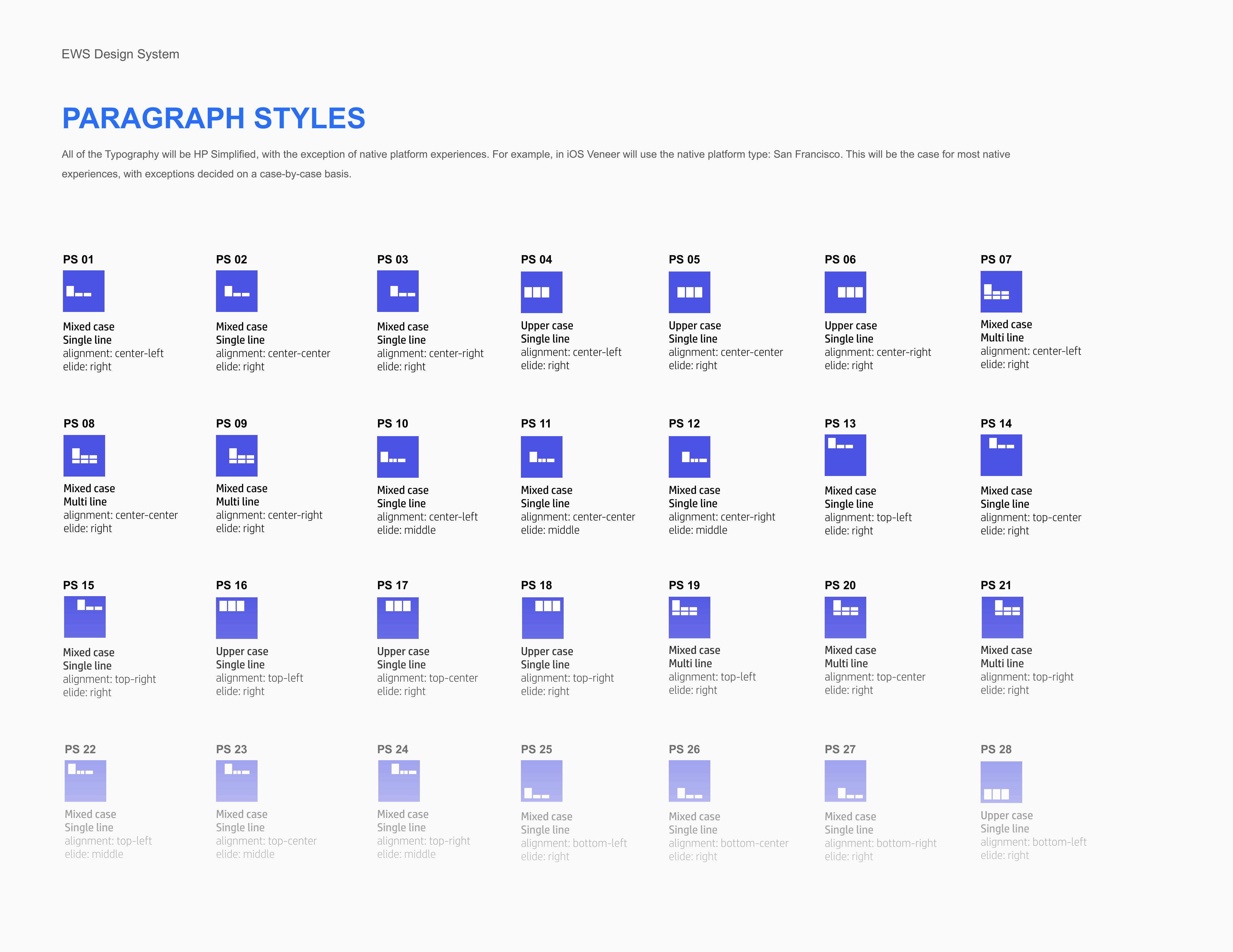Select the PS 28 upper case icon
The image size is (1233, 952).
click(x=1001, y=782)
